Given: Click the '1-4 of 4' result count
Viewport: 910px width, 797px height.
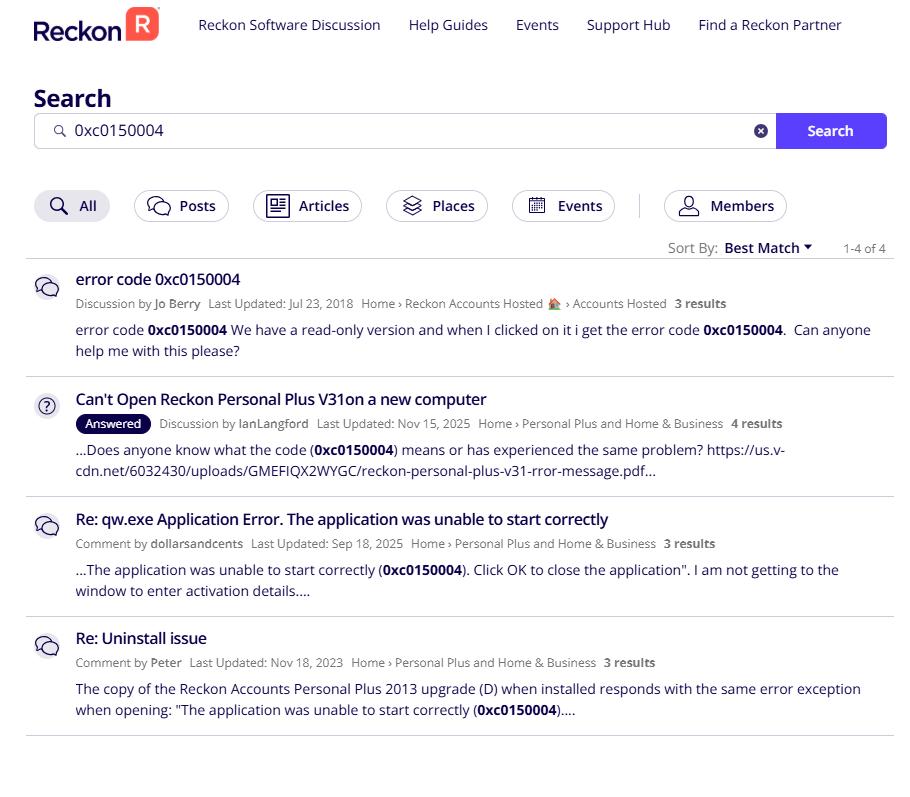Looking at the screenshot, I should [x=864, y=248].
